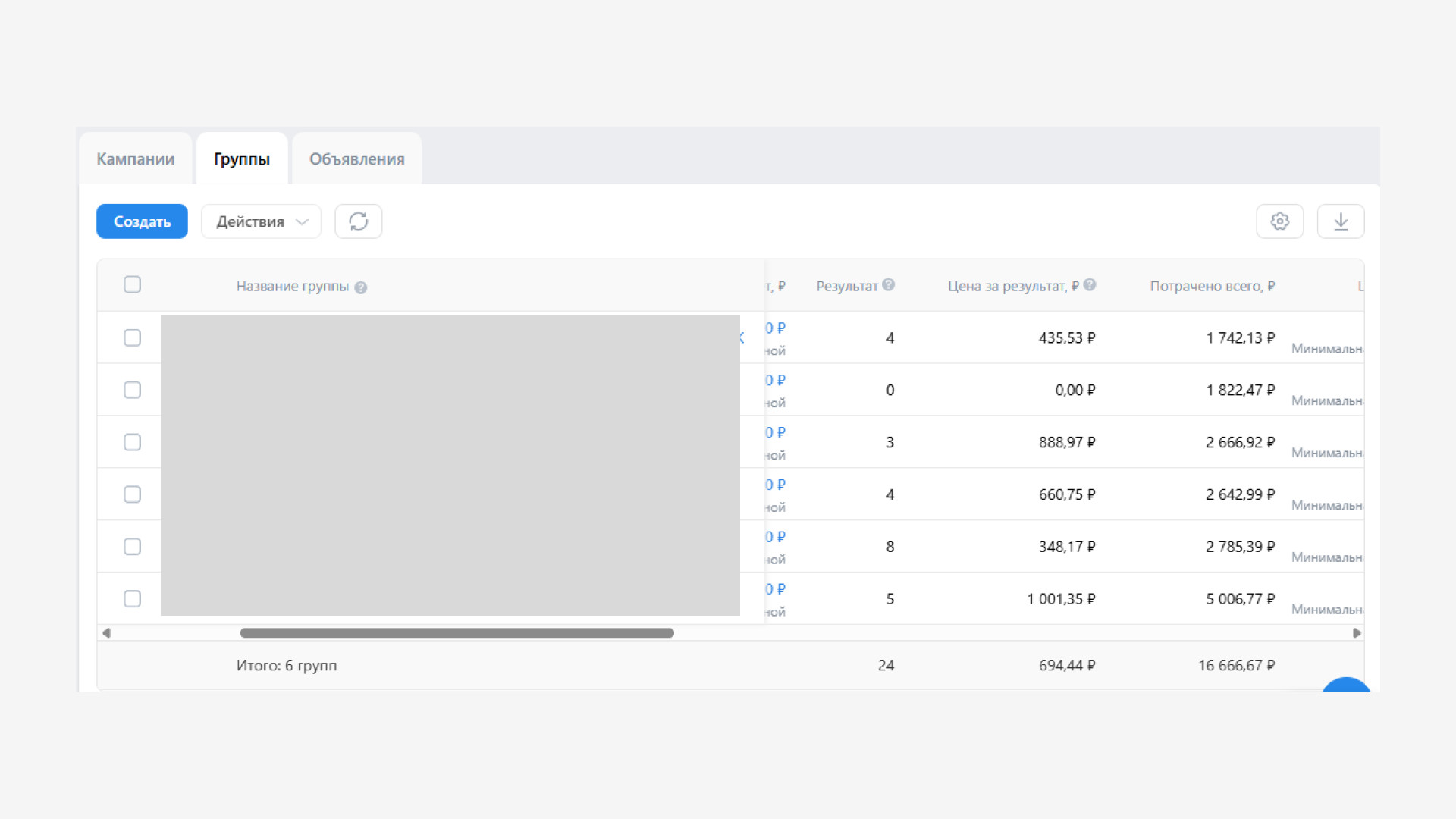Screen dimensions: 1456x819
Task: Switch to the Кампании tab
Action: point(135,159)
